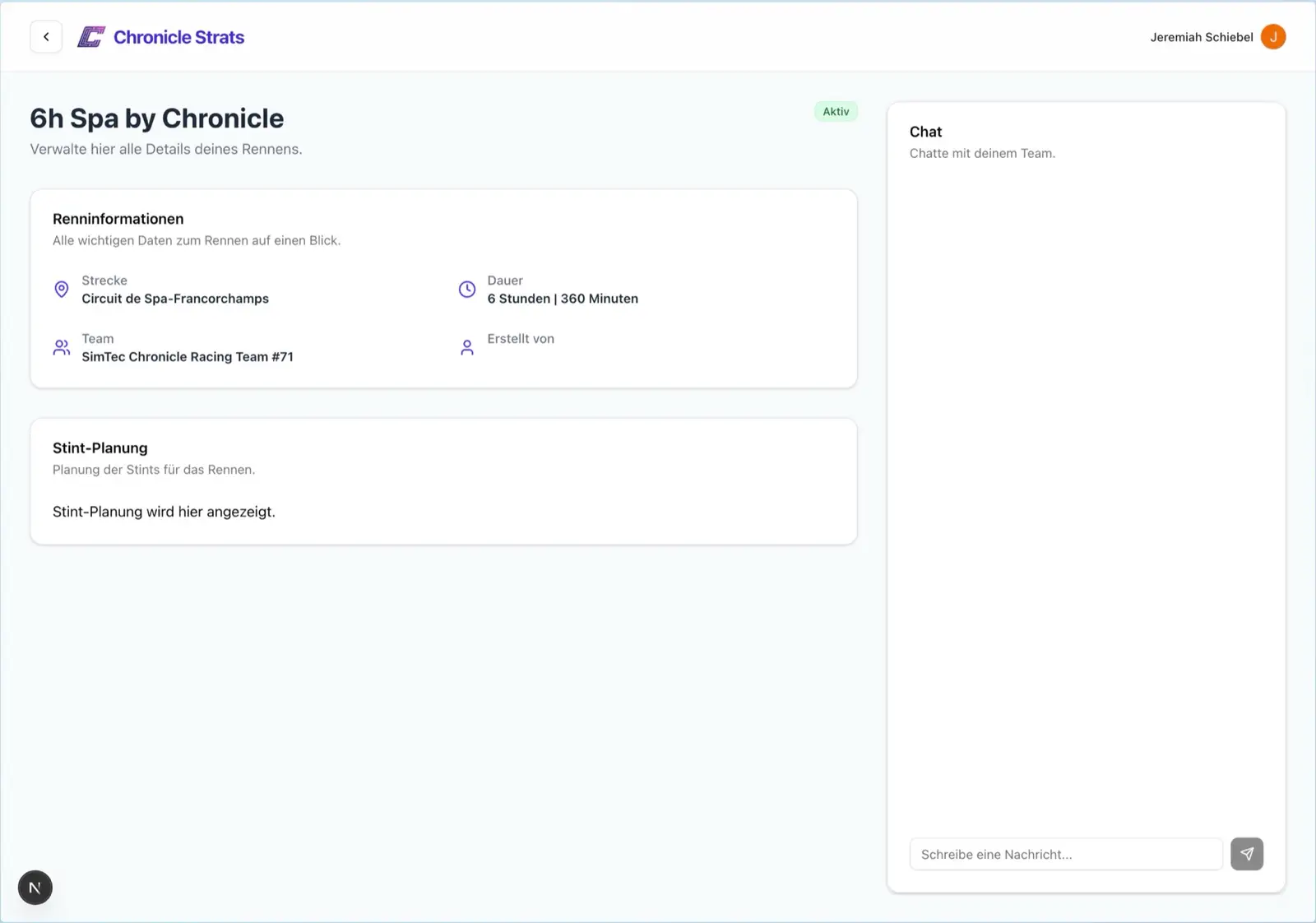This screenshot has width=1316, height=923.
Task: Click the Chat panel title
Action: point(925,132)
